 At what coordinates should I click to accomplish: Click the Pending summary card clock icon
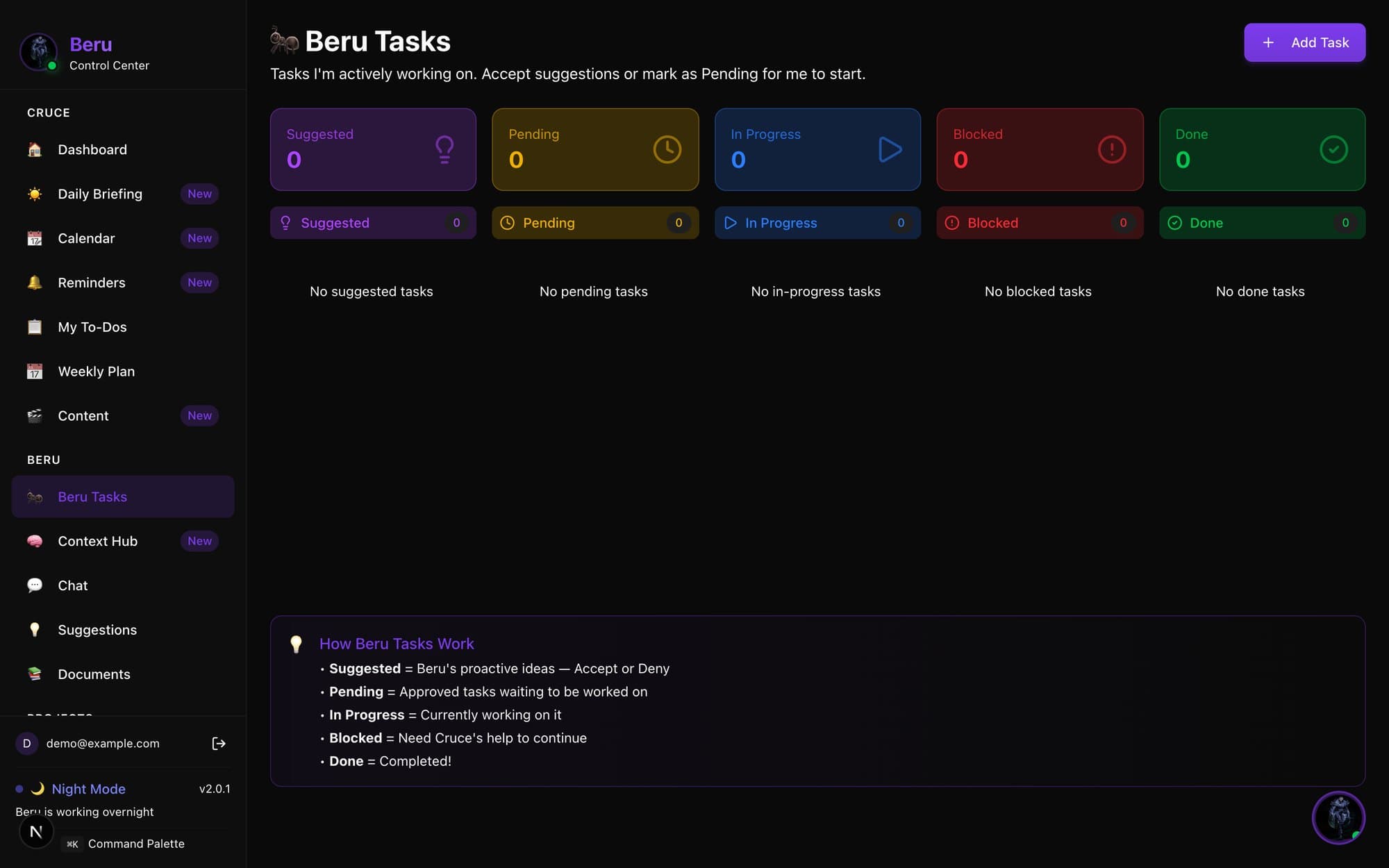(x=667, y=149)
